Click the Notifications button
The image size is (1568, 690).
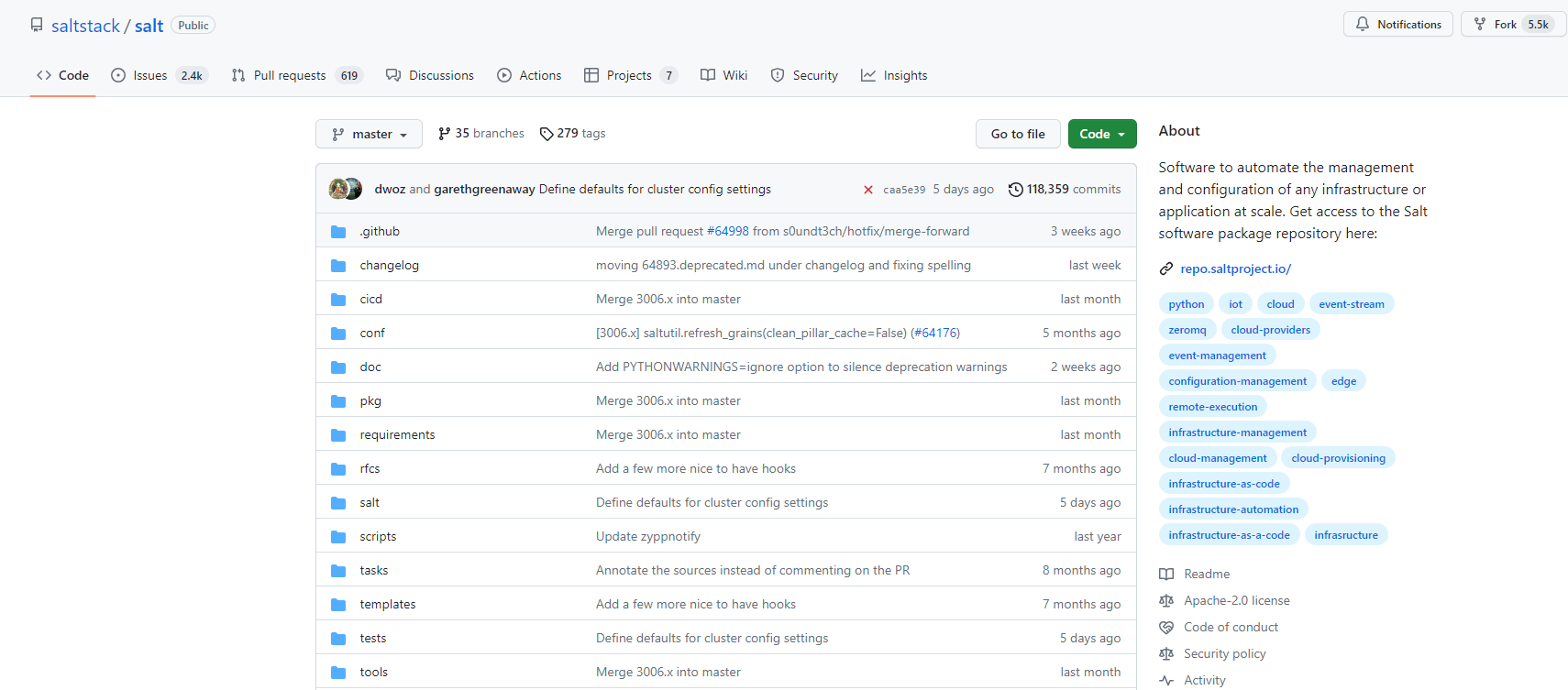pos(1398,25)
